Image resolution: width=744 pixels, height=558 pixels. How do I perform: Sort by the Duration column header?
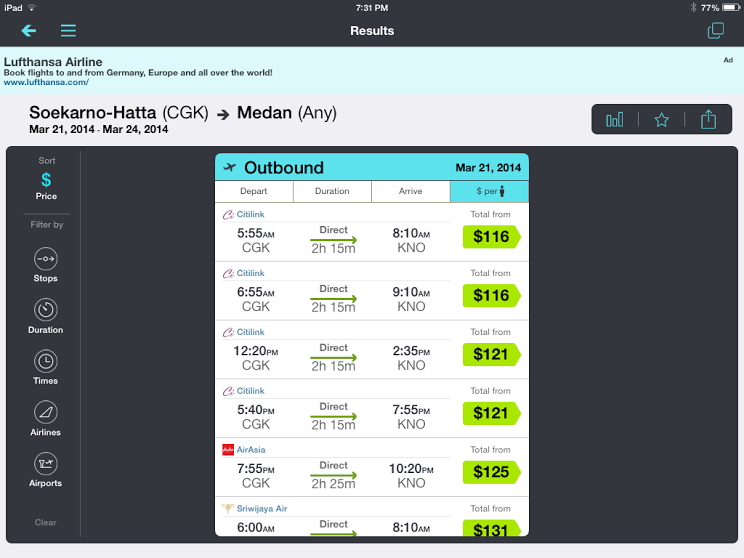click(x=332, y=191)
